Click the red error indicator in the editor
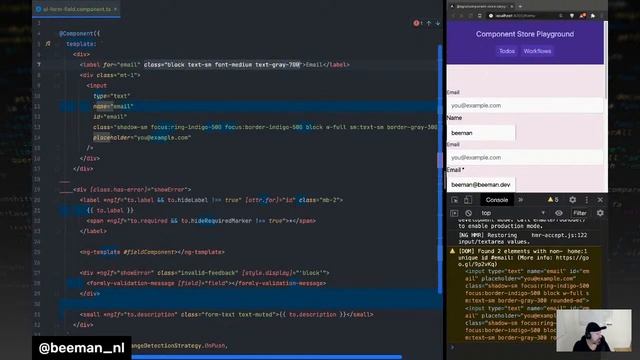The width and height of the screenshot is (640, 360). [417, 23]
